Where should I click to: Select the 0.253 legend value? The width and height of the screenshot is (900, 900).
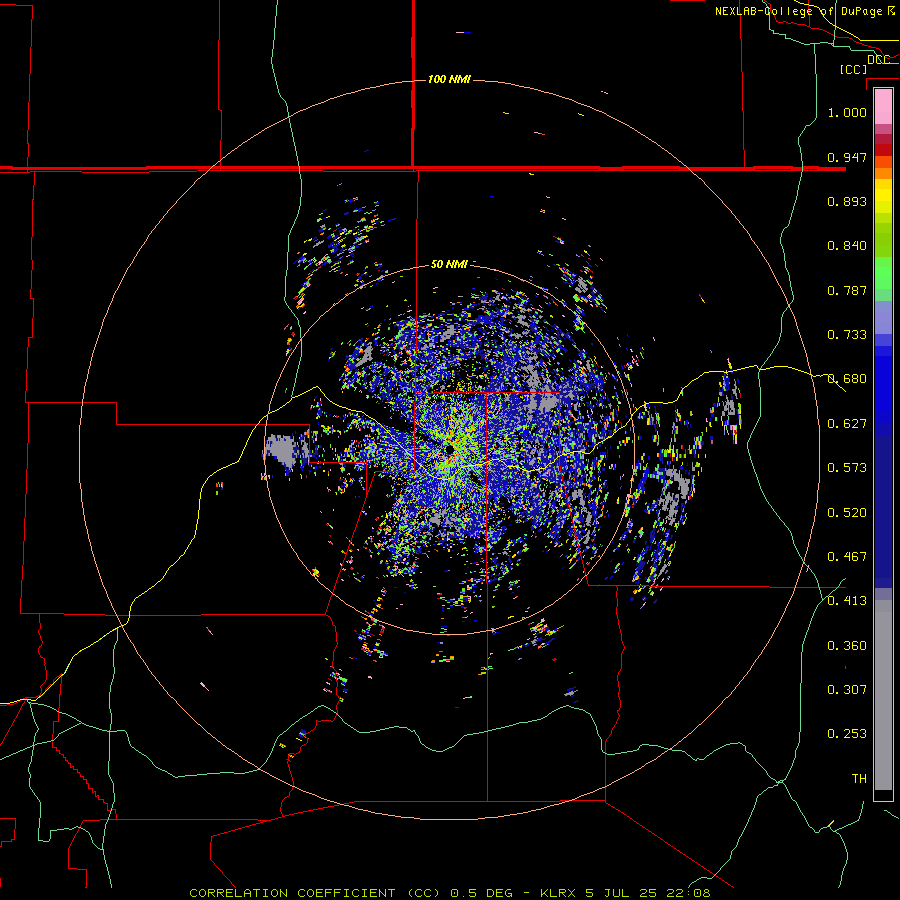click(847, 734)
